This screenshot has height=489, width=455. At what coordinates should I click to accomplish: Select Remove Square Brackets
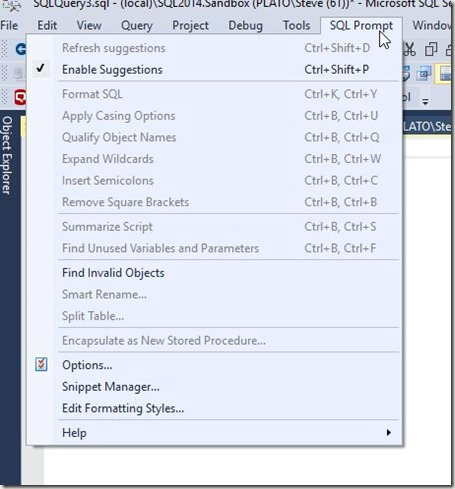(214, 202)
